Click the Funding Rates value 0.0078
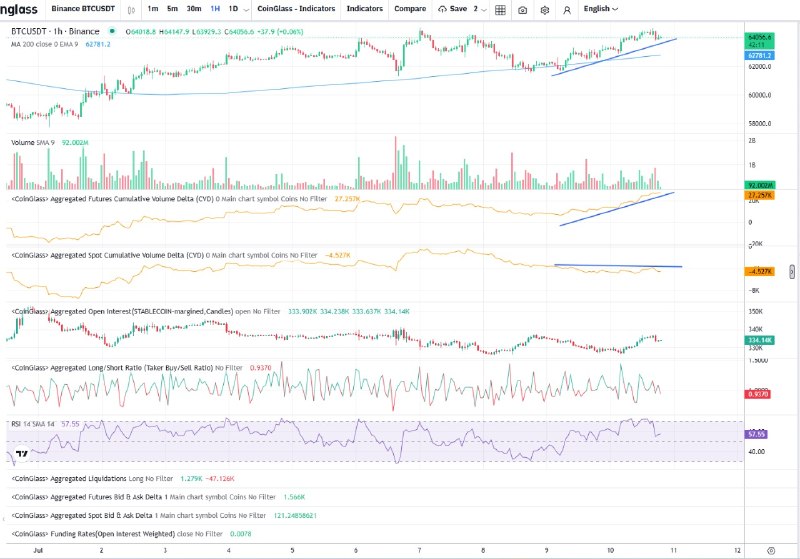 [241, 534]
